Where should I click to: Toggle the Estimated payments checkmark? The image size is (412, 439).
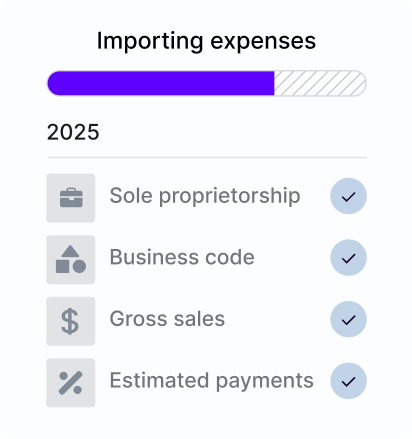[349, 381]
